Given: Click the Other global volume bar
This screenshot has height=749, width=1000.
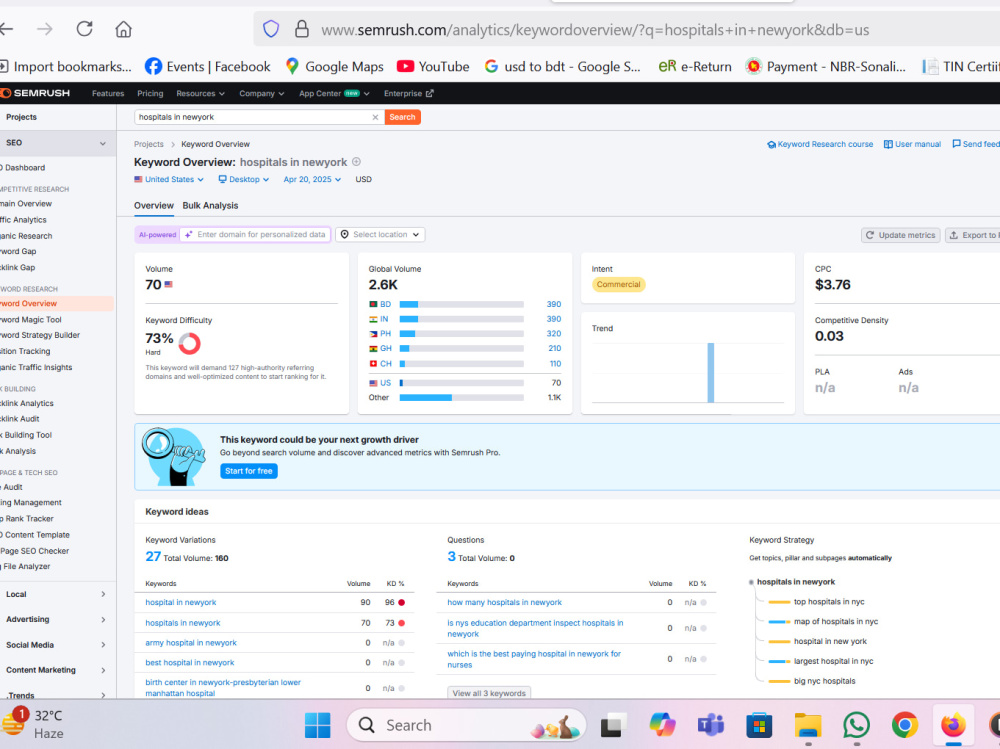Looking at the screenshot, I should pos(461,397).
